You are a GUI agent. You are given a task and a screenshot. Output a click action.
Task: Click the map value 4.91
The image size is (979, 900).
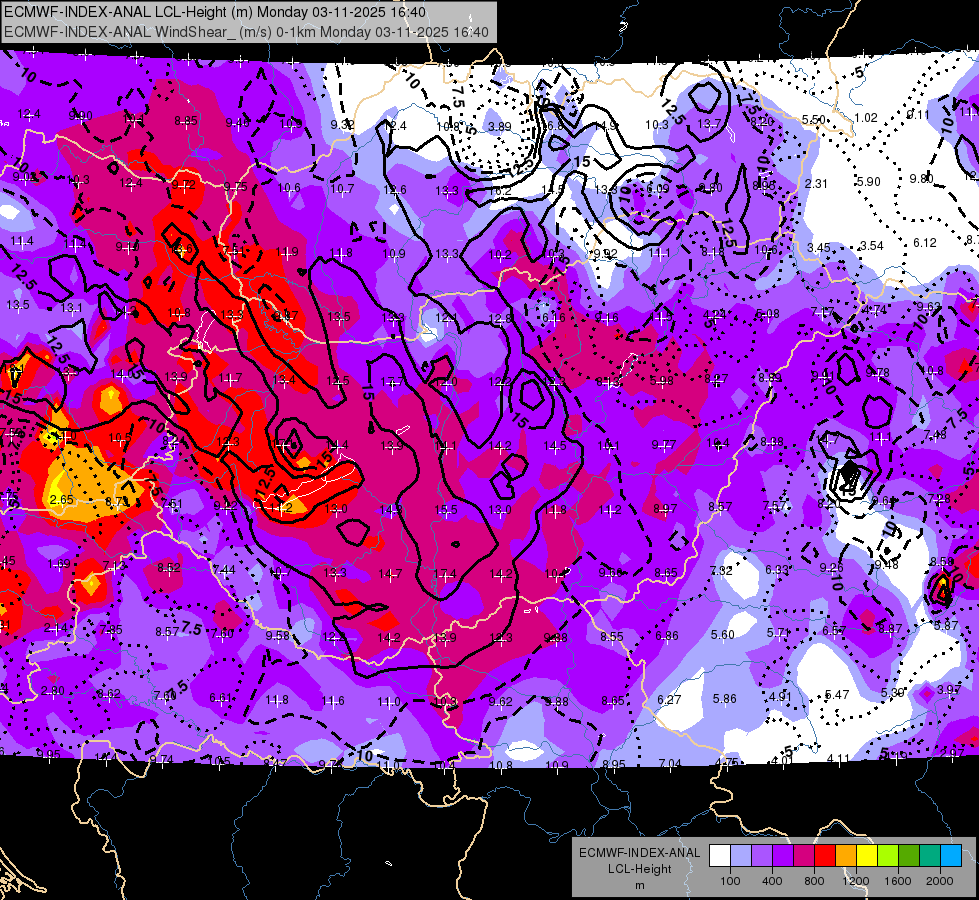pos(780,696)
